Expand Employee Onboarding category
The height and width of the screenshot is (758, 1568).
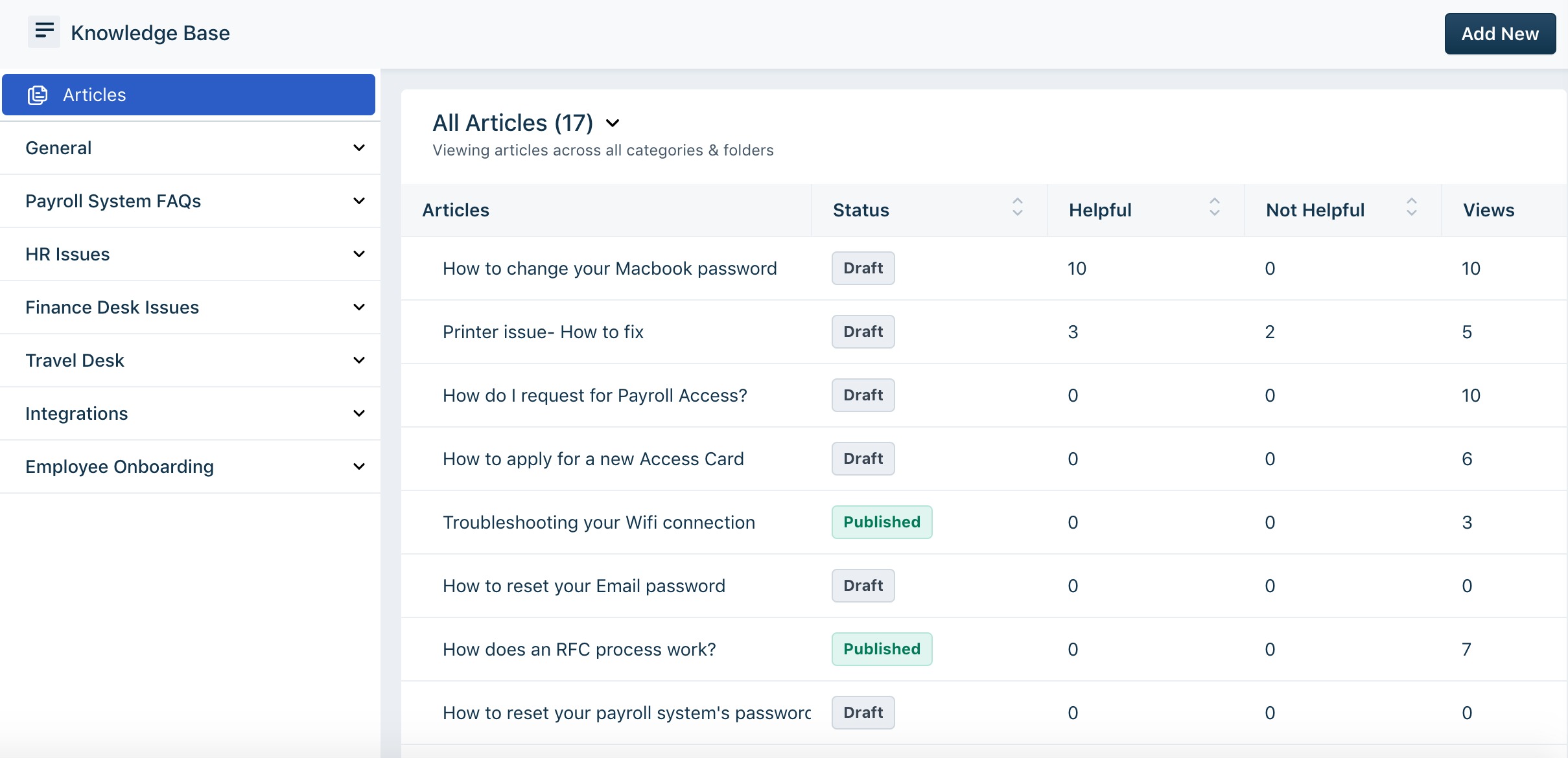click(x=358, y=467)
